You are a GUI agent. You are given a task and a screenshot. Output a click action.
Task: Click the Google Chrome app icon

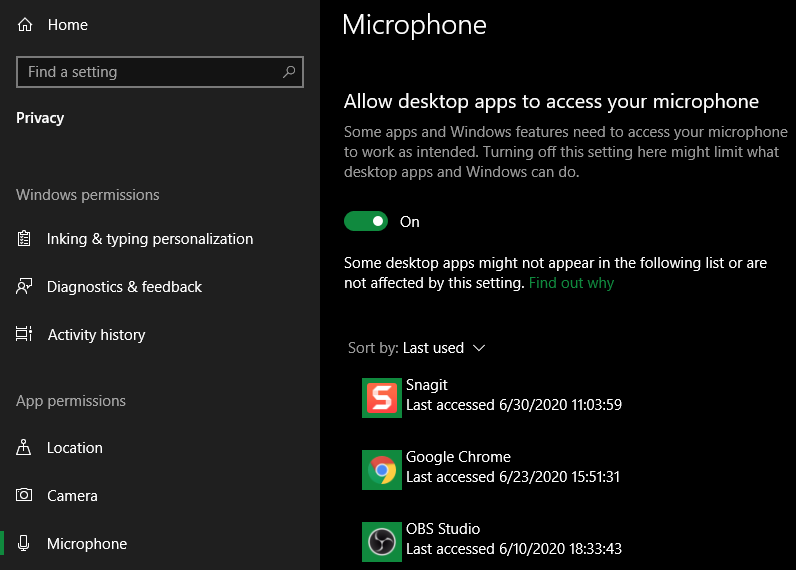point(381,469)
